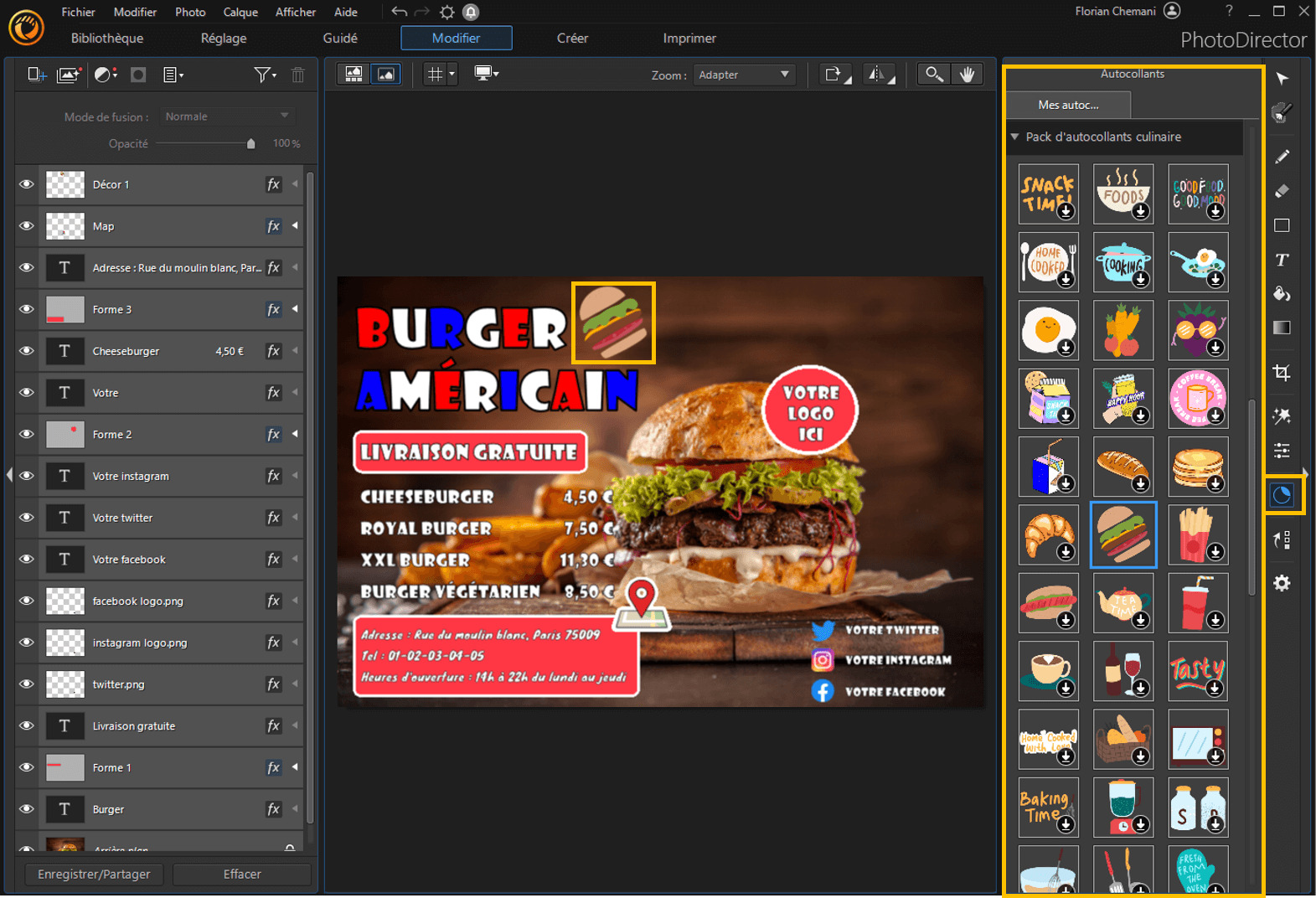Select the burger sticker thumbnail

point(1123,535)
